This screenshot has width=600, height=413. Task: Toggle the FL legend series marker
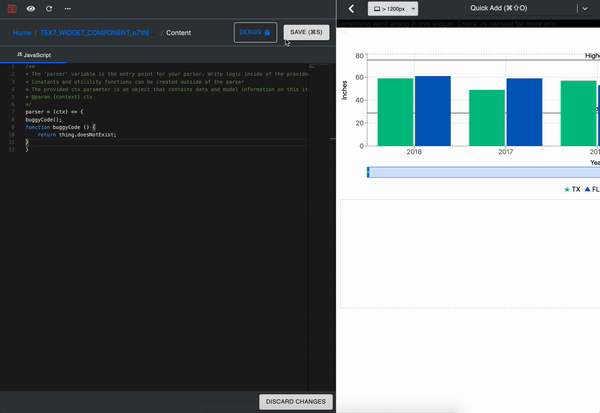[x=587, y=189]
